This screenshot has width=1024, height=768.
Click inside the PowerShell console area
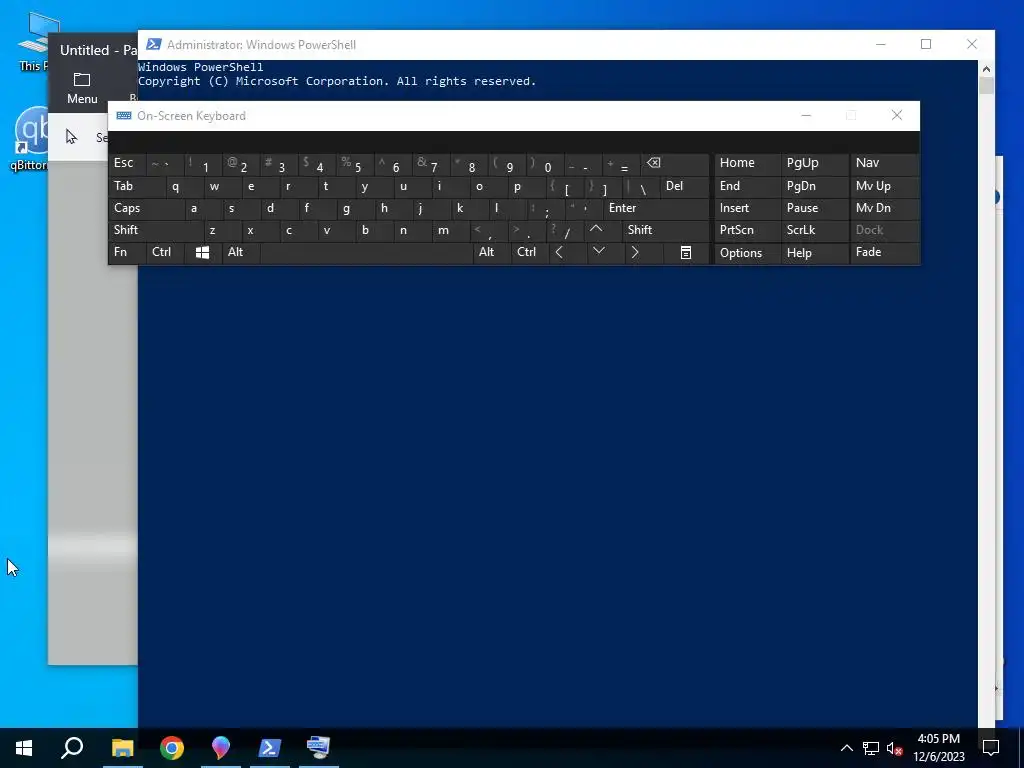coord(557,496)
